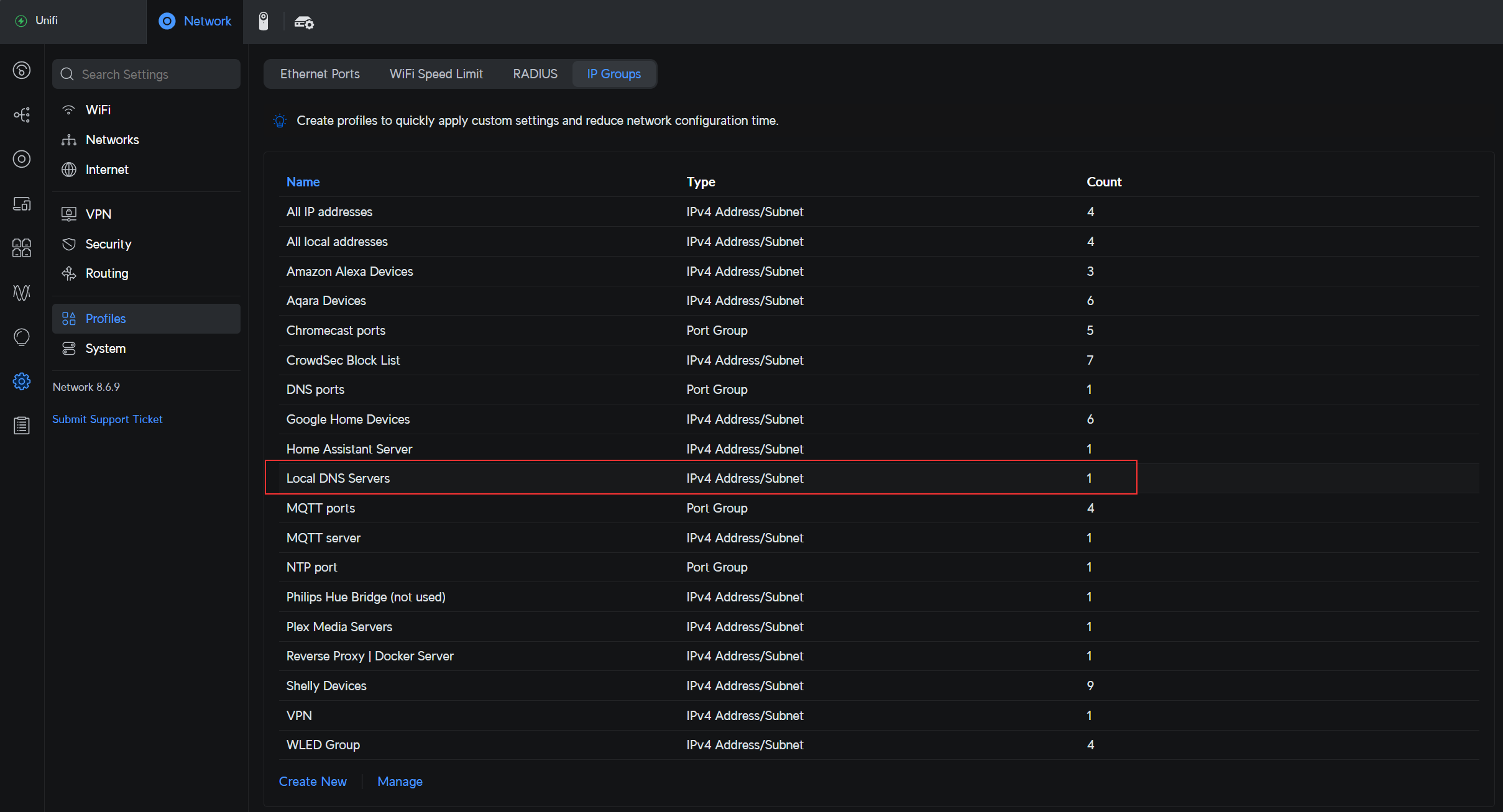Open UniFi Devices icon in sidebar

pos(22,159)
